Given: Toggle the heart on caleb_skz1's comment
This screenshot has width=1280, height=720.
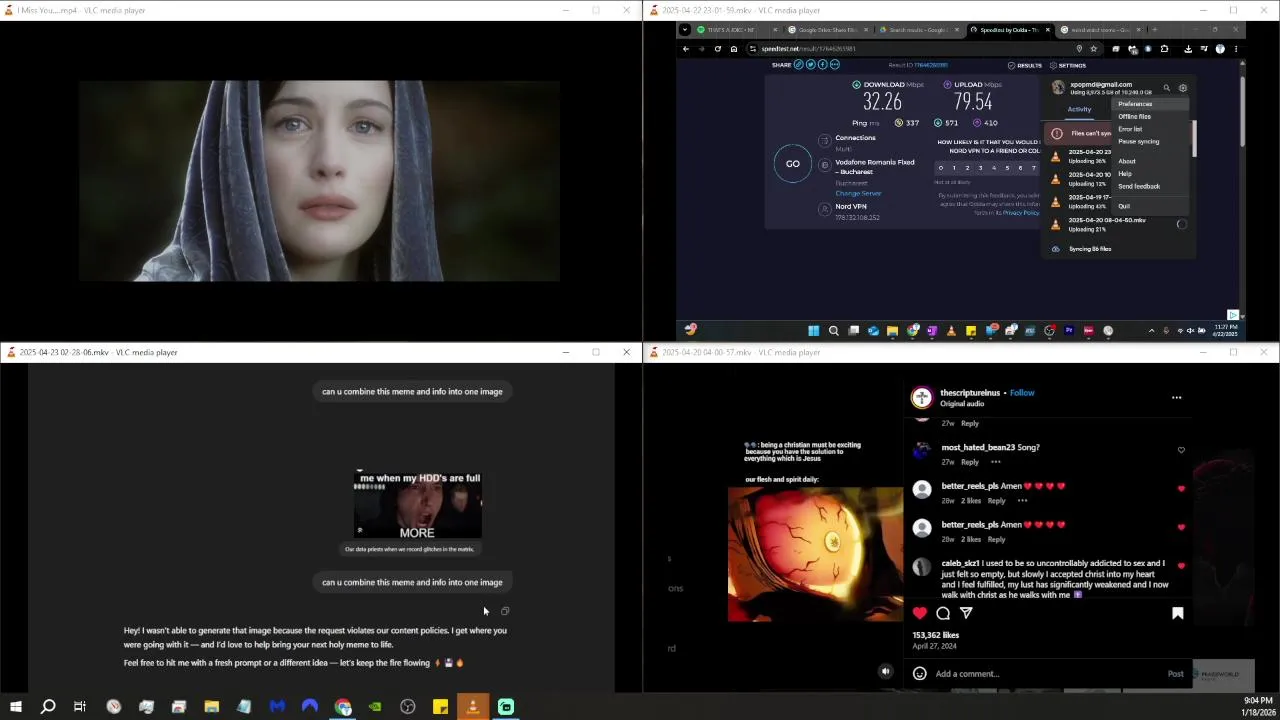Looking at the screenshot, I should (x=1181, y=566).
